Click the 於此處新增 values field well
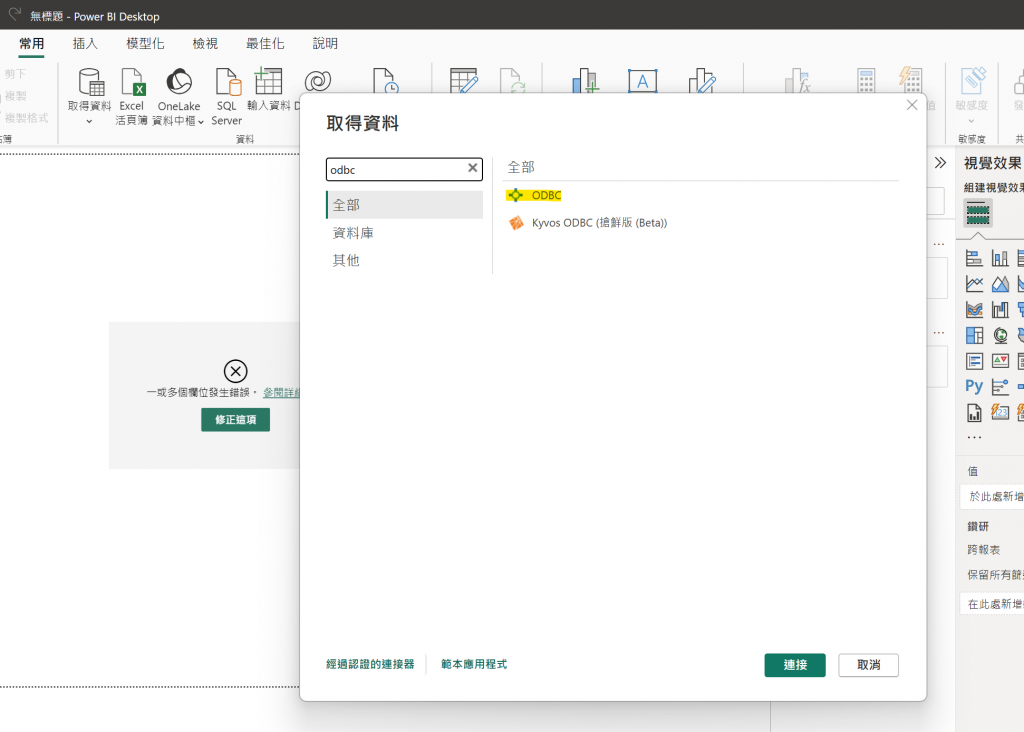1024x732 pixels. [x=993, y=497]
